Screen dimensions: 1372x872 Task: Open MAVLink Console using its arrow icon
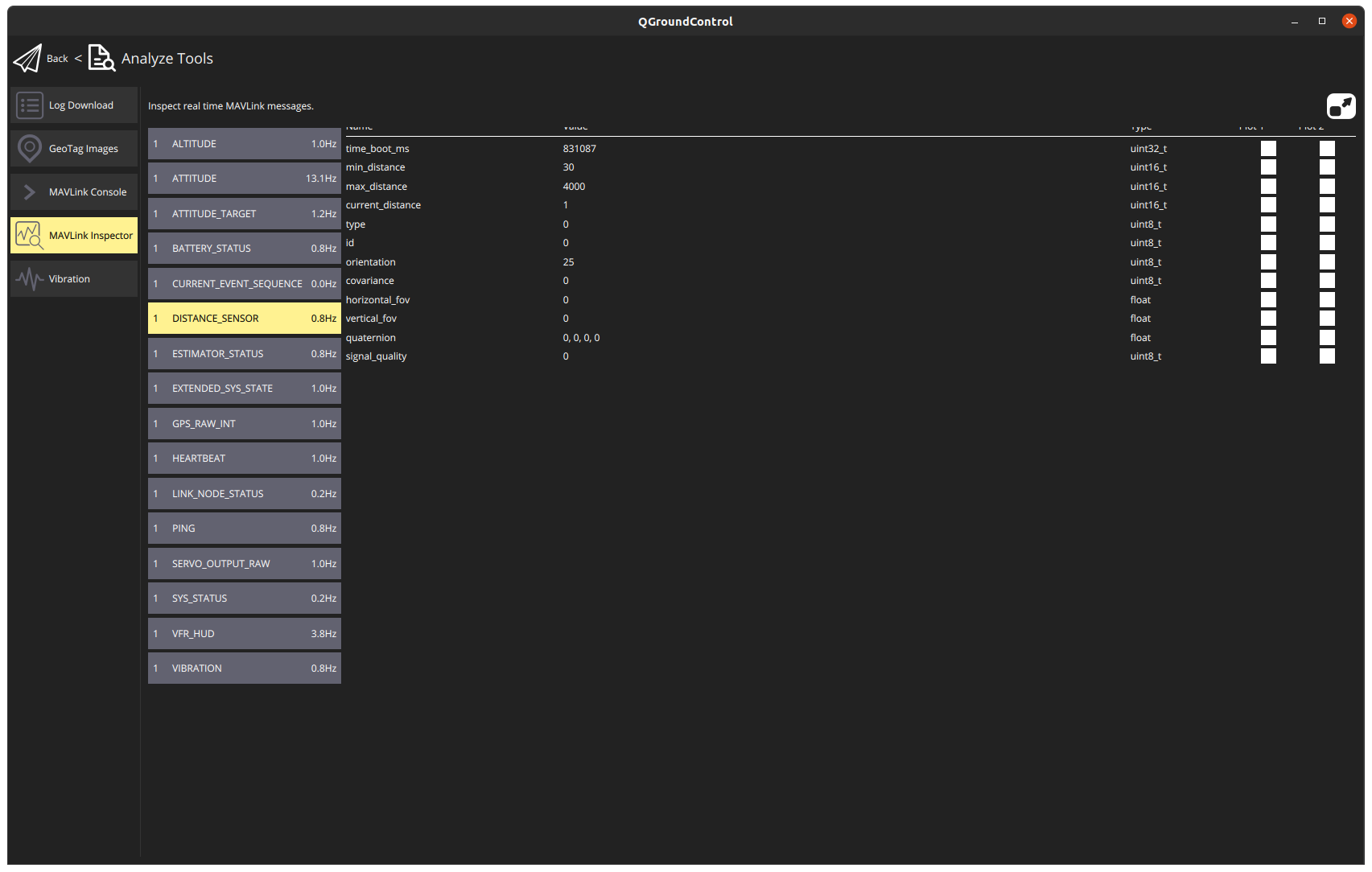(x=29, y=191)
